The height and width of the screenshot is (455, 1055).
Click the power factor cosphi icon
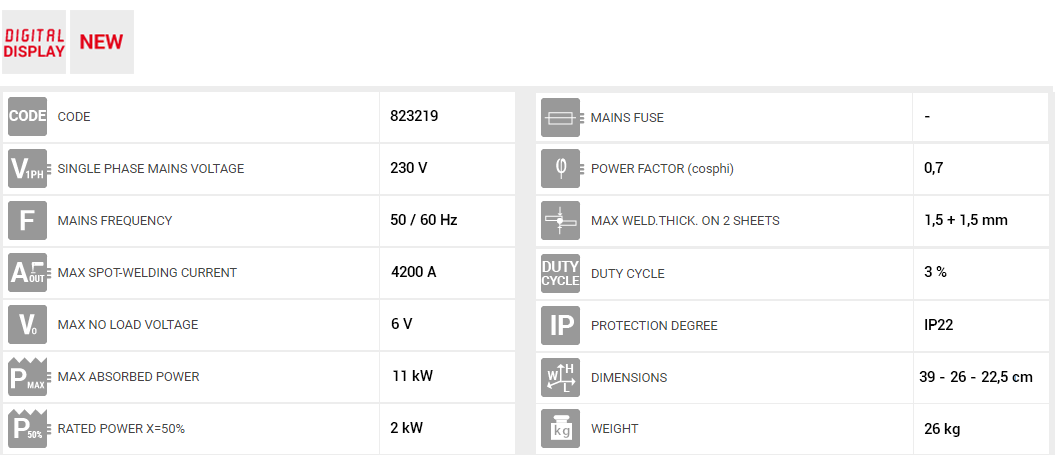[561, 168]
